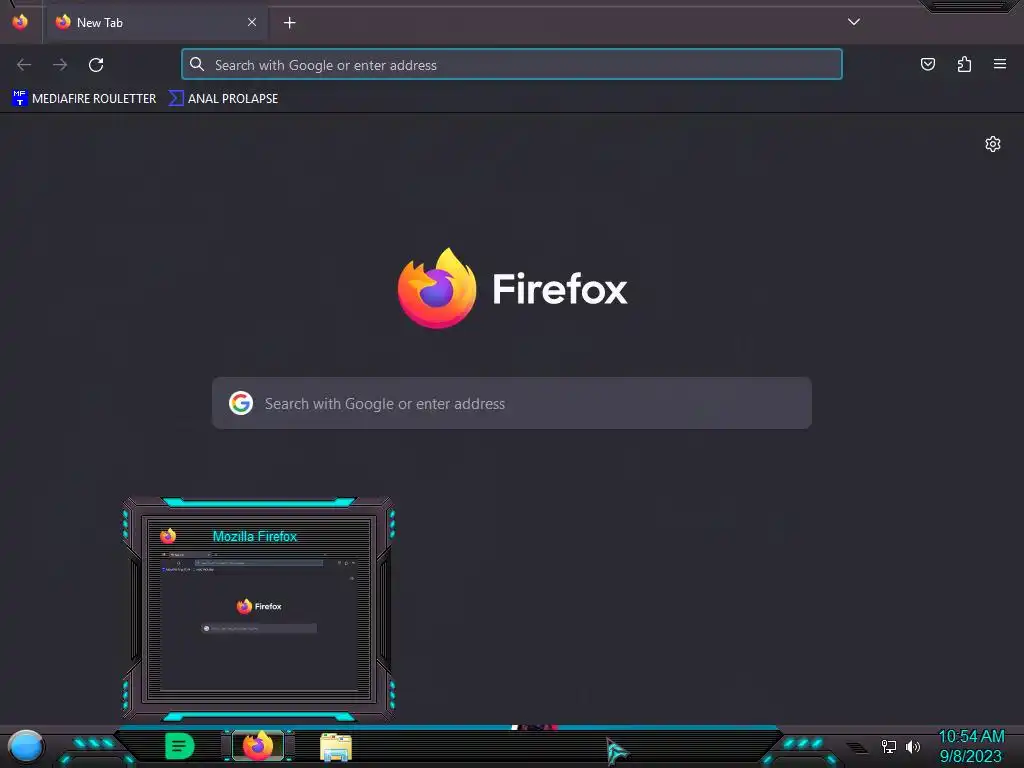The width and height of the screenshot is (1024, 768).
Task: Click the blue Start orb
Action: [26, 747]
